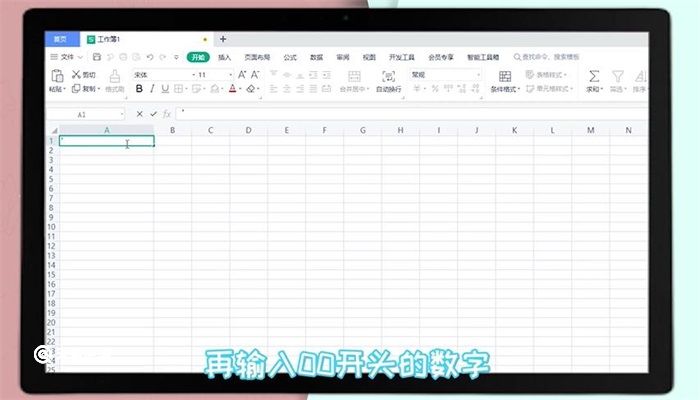Image resolution: width=700 pixels, height=400 pixels.
Task: Select column H header
Action: pyautogui.click(x=400, y=130)
